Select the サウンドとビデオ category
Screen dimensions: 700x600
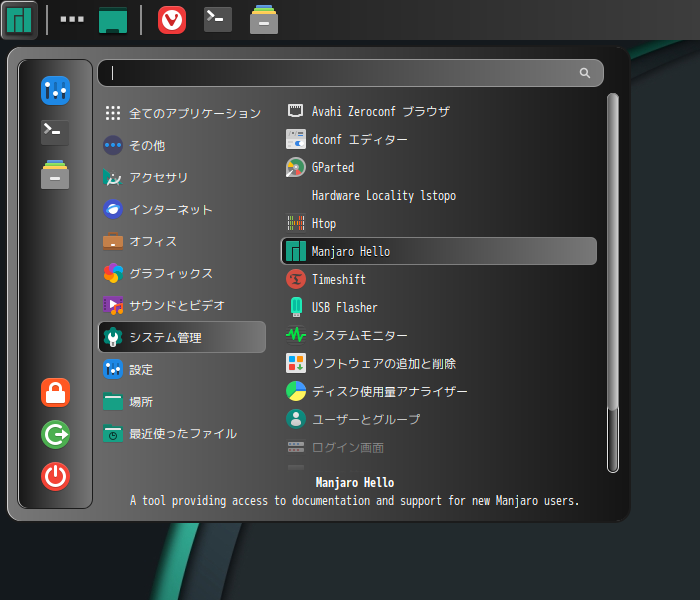[x=182, y=305]
